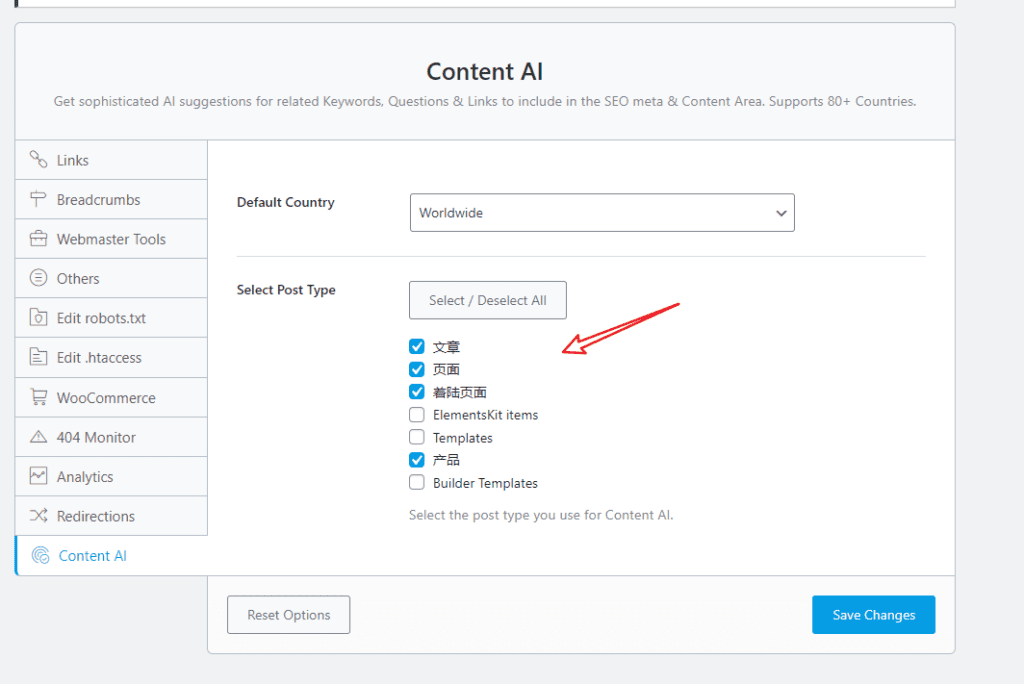
Task: Uncheck the 着陆页面 checkbox
Action: click(417, 392)
